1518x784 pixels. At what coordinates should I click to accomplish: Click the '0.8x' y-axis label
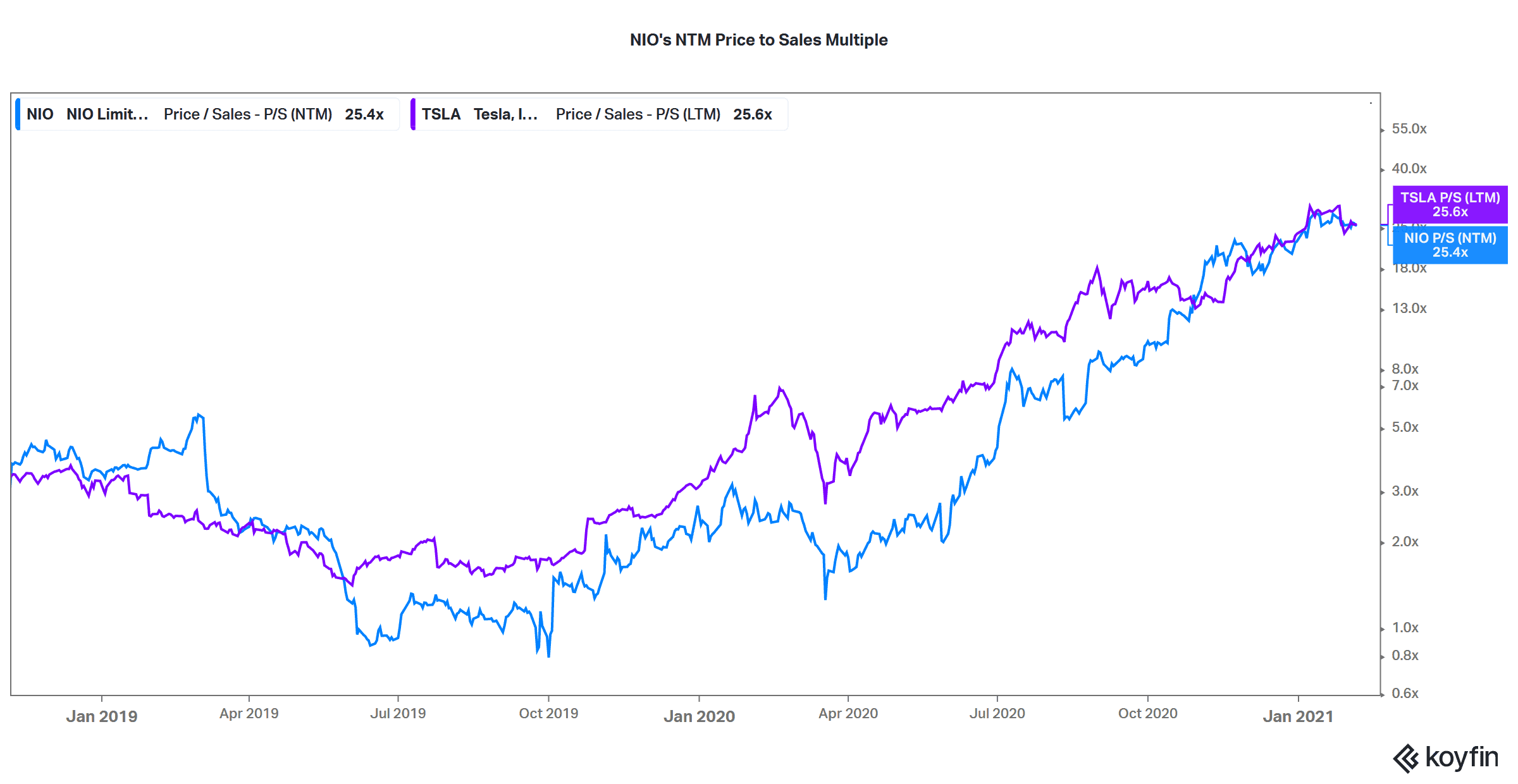(x=1405, y=656)
